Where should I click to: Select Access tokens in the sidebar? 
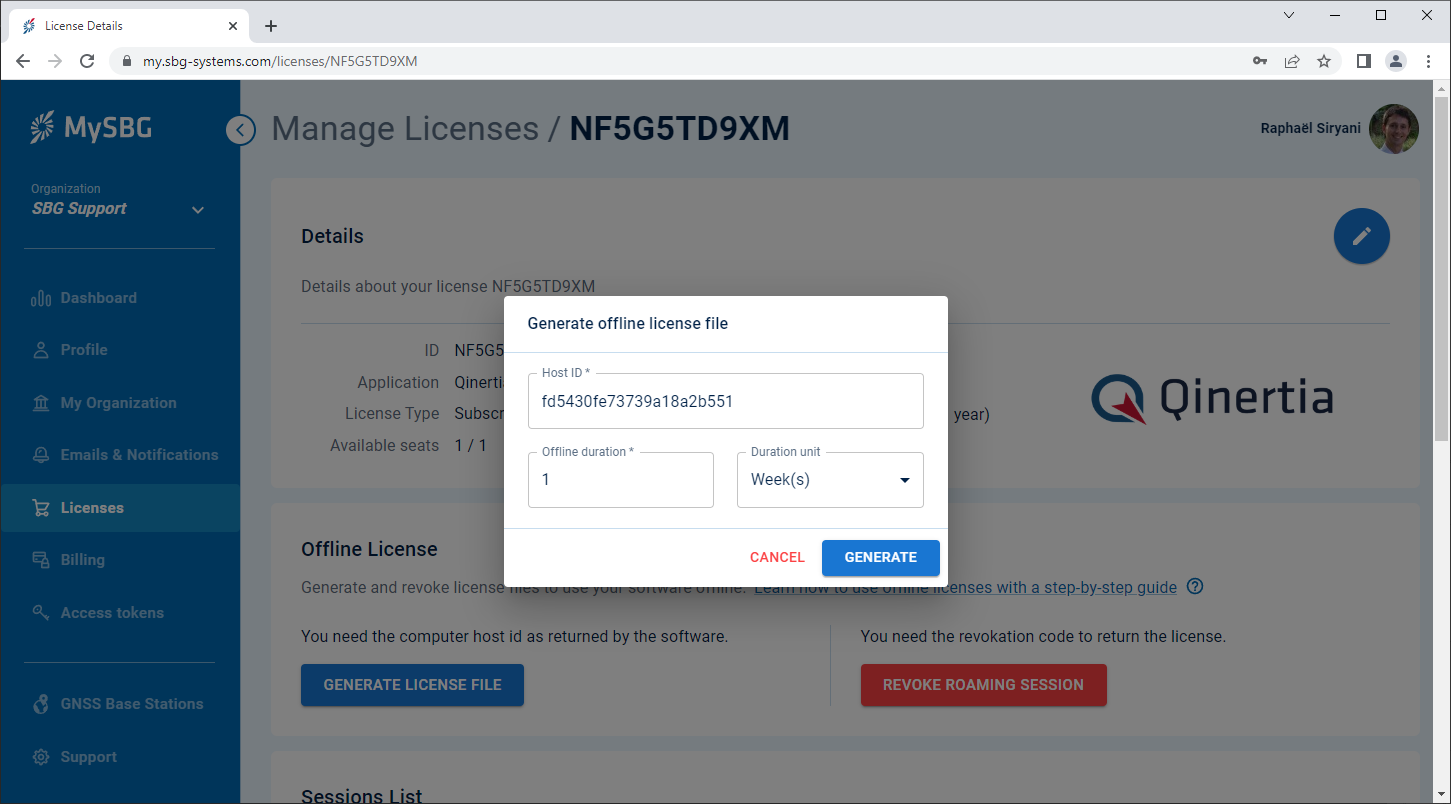111,613
